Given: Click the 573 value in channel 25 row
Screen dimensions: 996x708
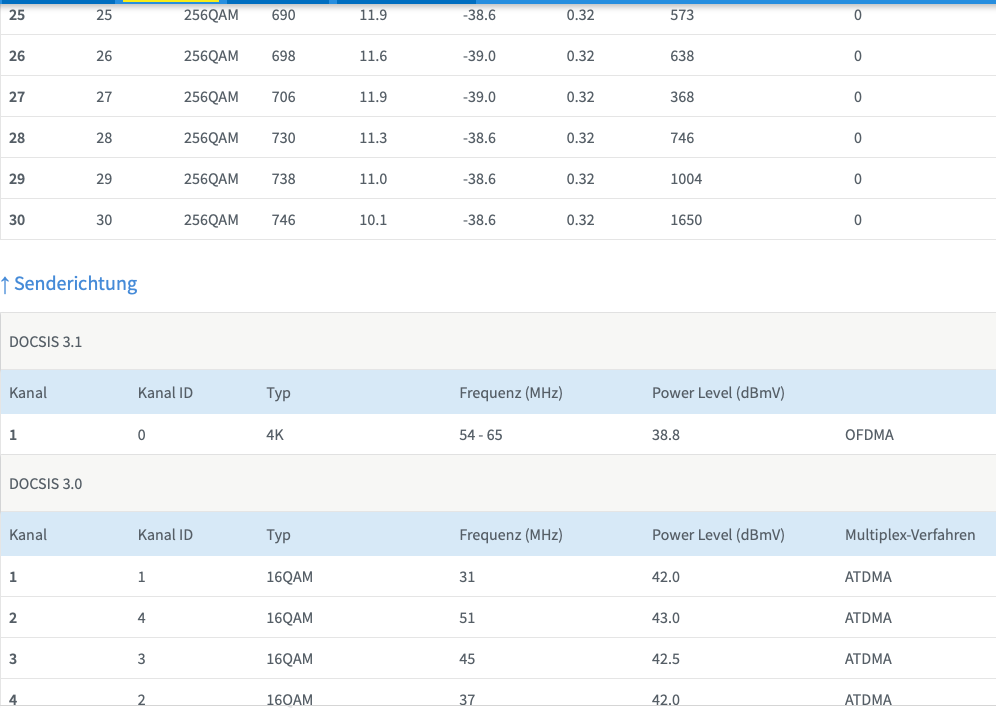Looking at the screenshot, I should coord(682,15).
